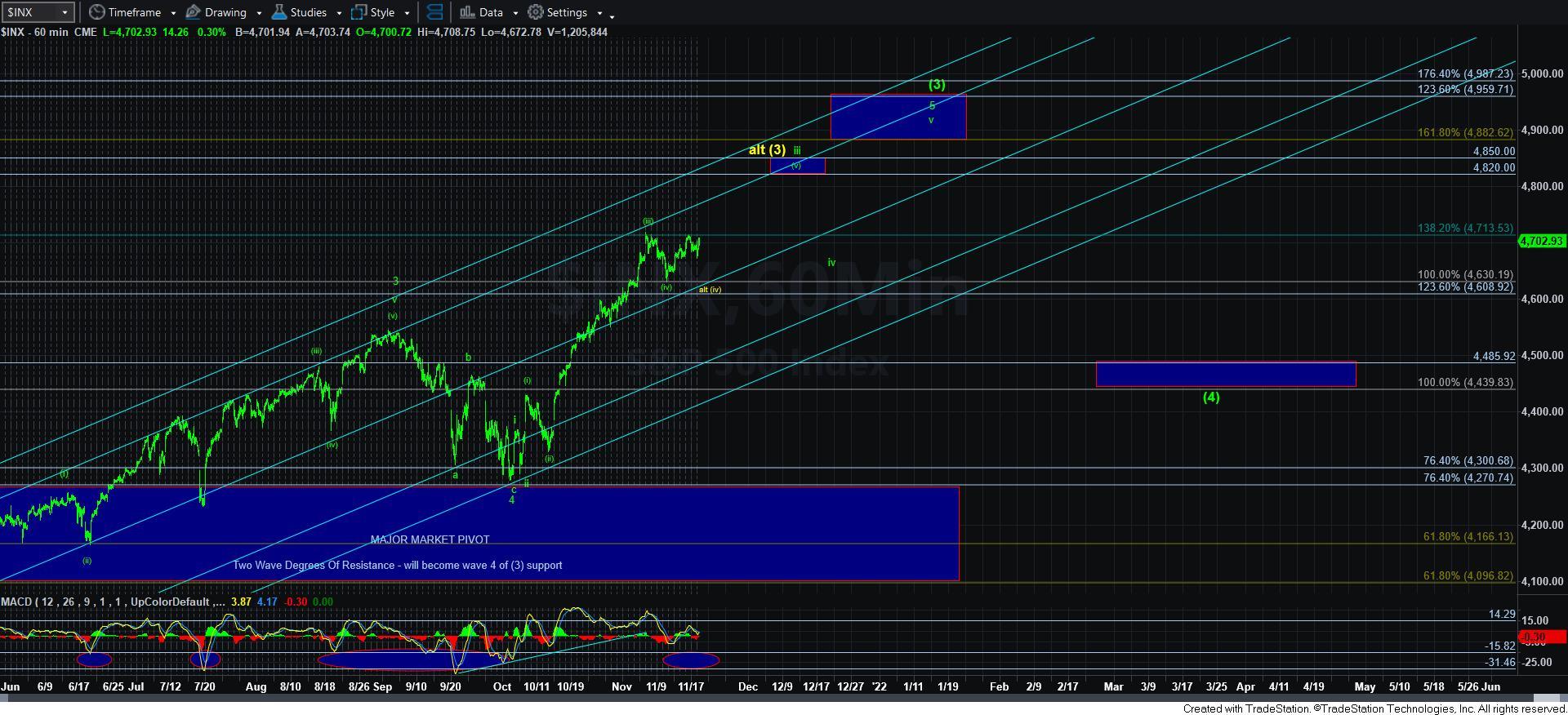Expand the Drawing dropdown arrow
Screen dimensions: 1568x715
pyautogui.click(x=259, y=13)
